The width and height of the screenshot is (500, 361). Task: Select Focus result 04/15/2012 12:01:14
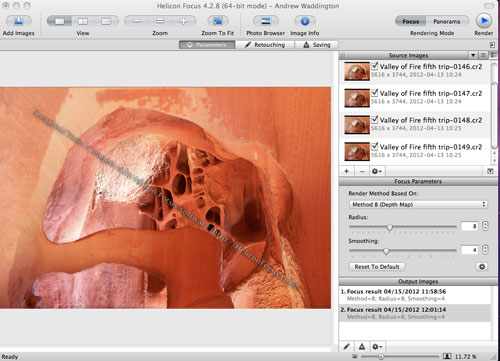pyautogui.click(x=415, y=313)
